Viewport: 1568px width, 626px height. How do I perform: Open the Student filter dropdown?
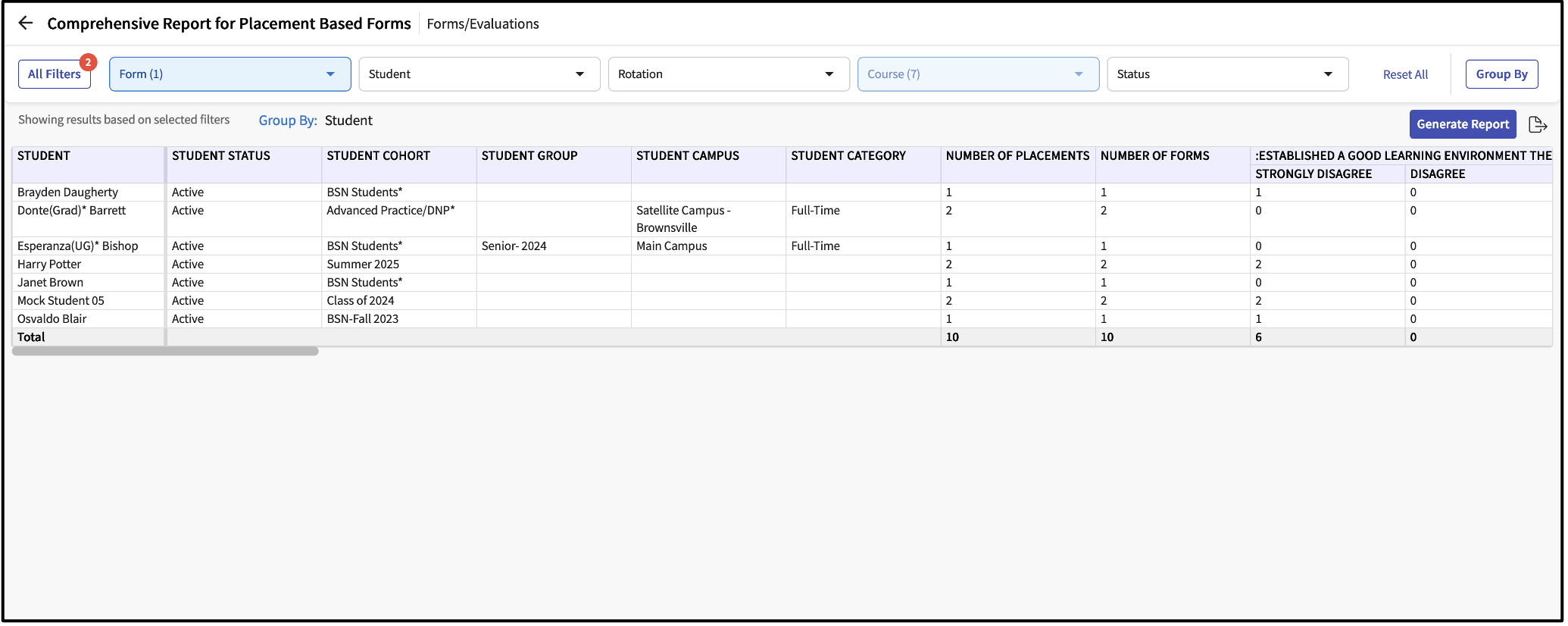pos(479,74)
